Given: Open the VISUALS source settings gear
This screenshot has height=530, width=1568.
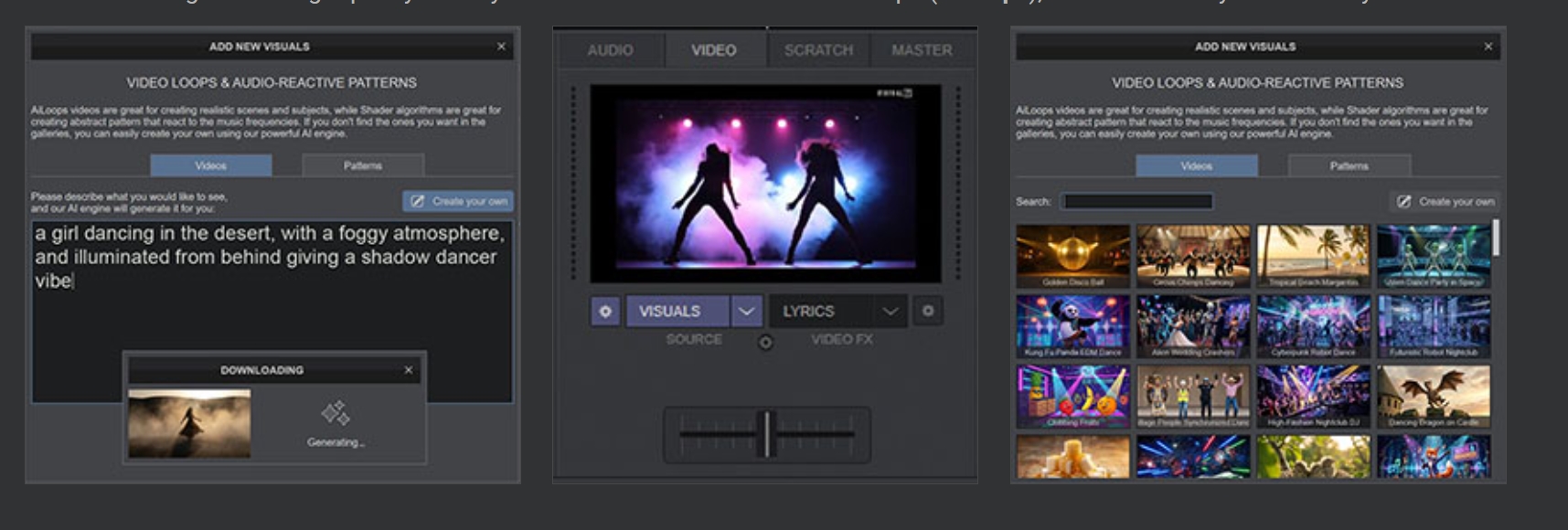Looking at the screenshot, I should point(604,312).
